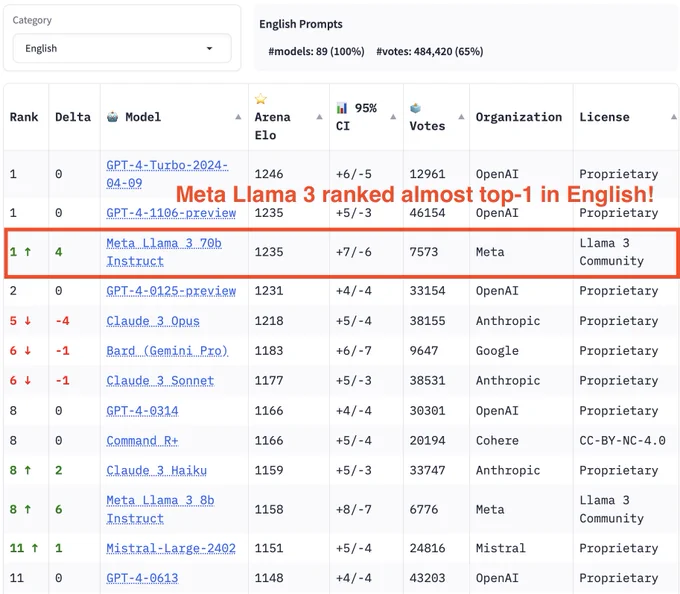
Task: Click the Arena Elo header text
Action: (x=272, y=126)
